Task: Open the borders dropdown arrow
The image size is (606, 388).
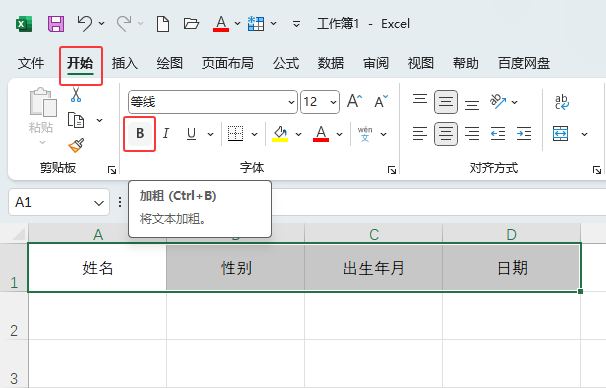Action: click(254, 134)
